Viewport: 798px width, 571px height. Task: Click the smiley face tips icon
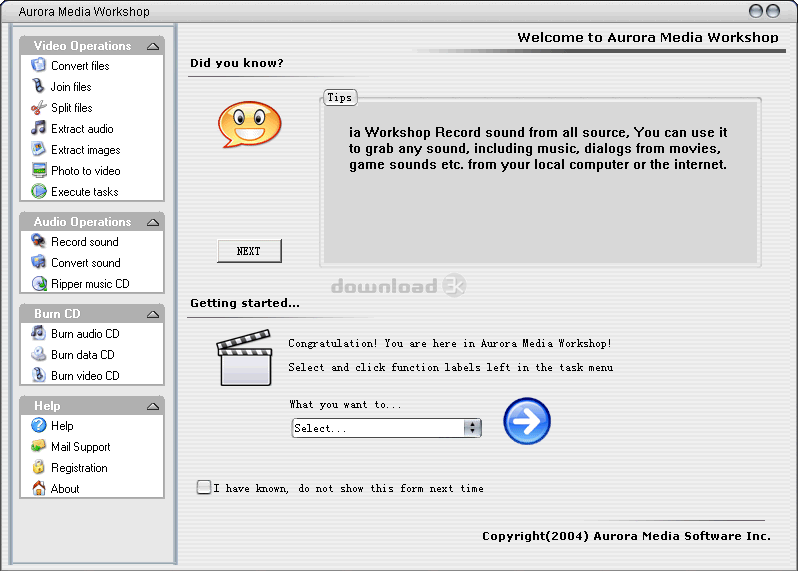coord(249,124)
